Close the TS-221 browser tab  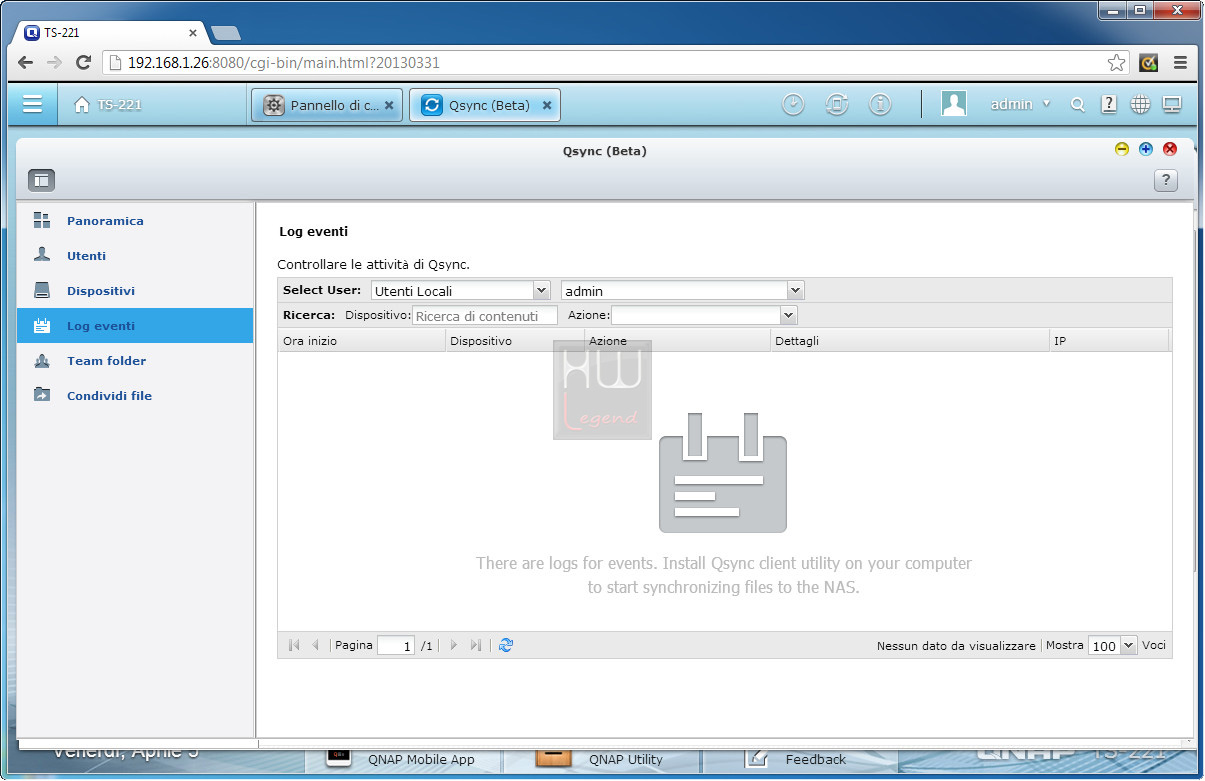click(x=193, y=33)
